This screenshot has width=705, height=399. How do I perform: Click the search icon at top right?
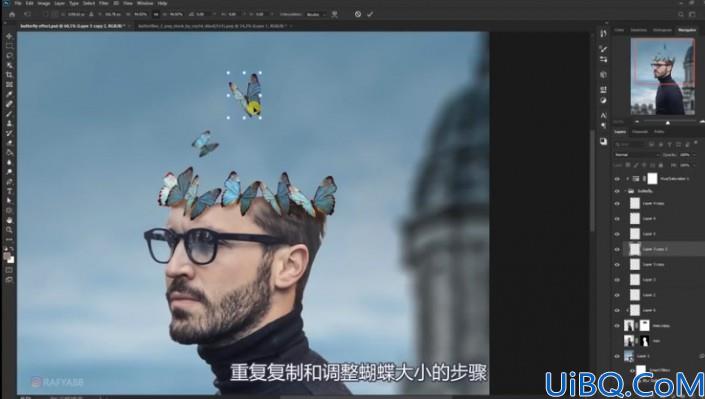tap(682, 14)
